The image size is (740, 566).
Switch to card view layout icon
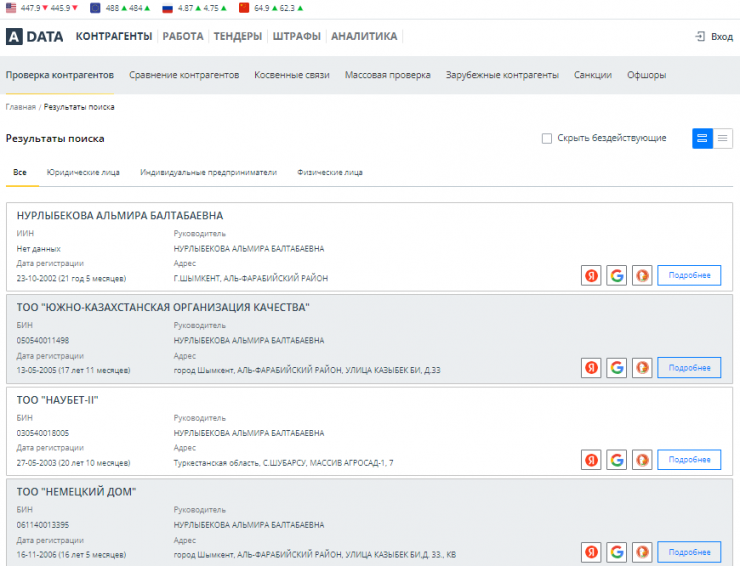click(703, 138)
